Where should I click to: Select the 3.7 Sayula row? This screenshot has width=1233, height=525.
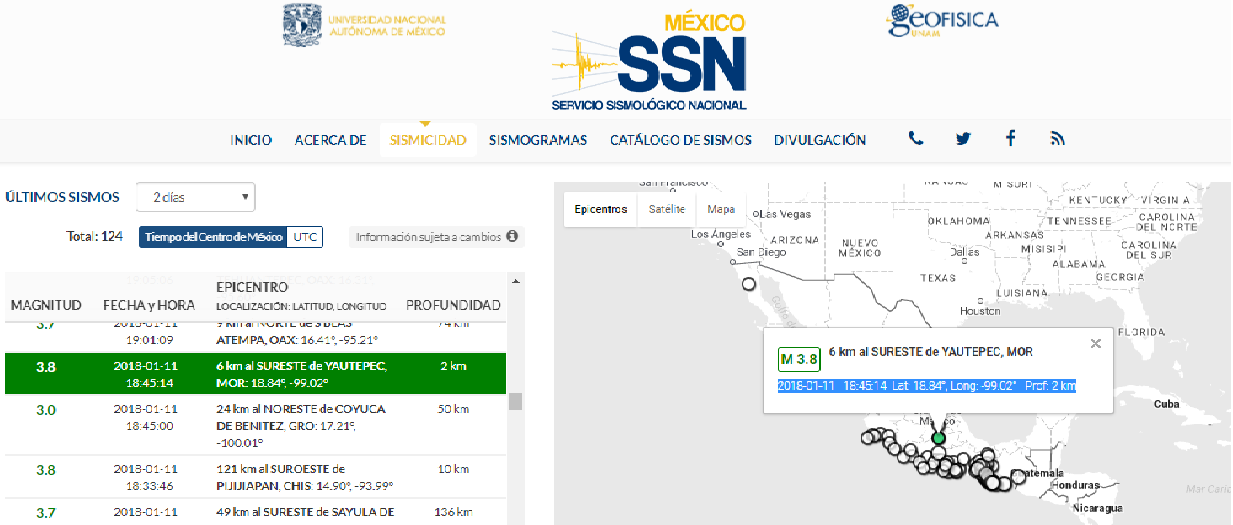(255, 512)
